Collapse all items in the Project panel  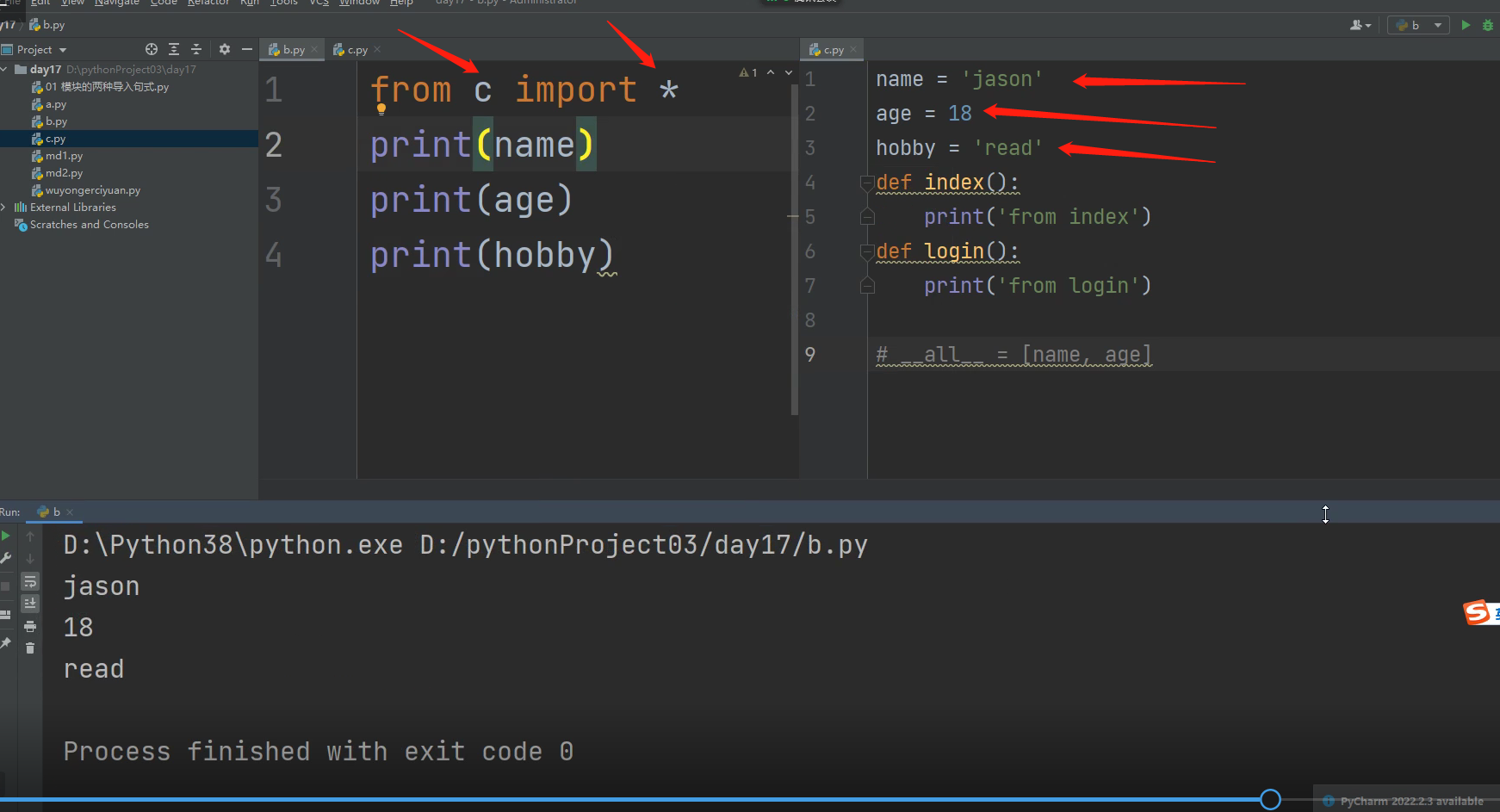click(195, 49)
